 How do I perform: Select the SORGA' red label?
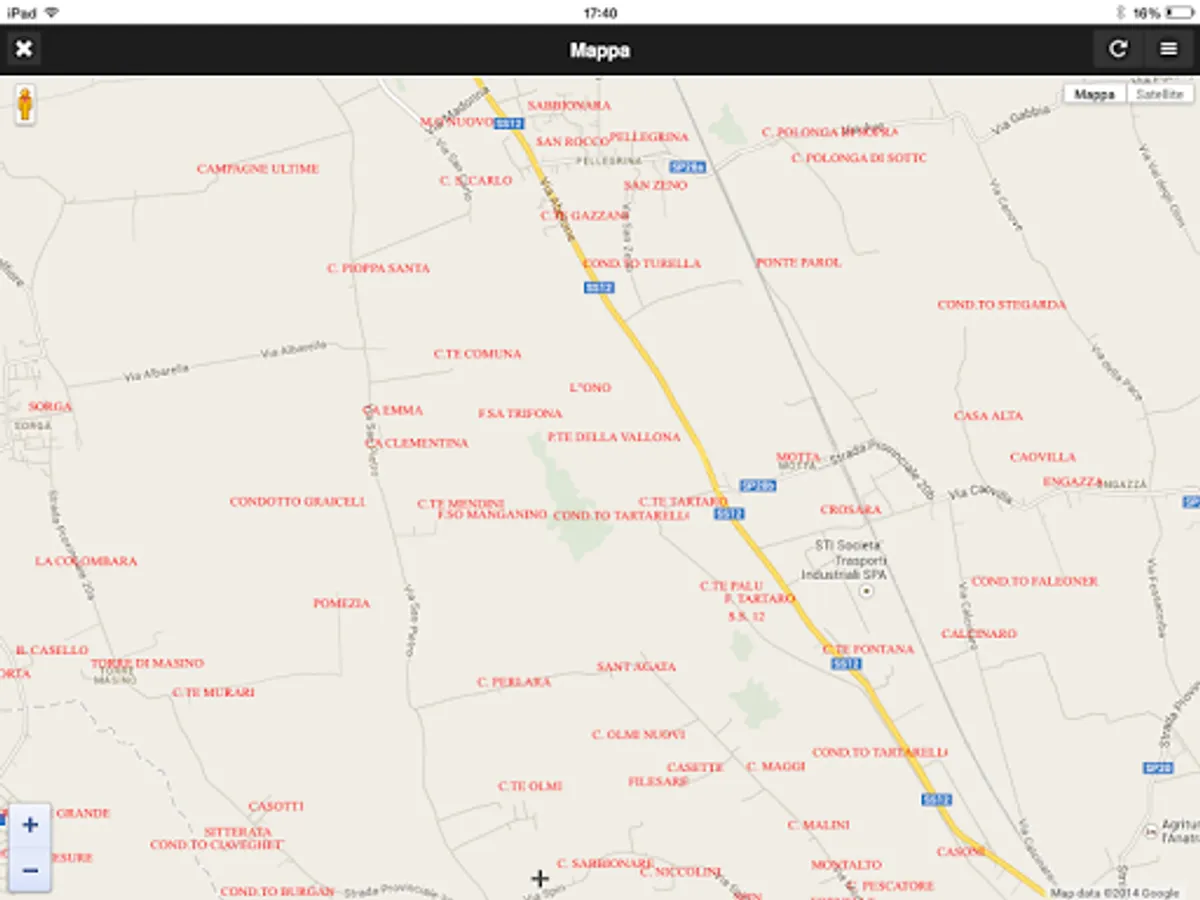pos(50,407)
